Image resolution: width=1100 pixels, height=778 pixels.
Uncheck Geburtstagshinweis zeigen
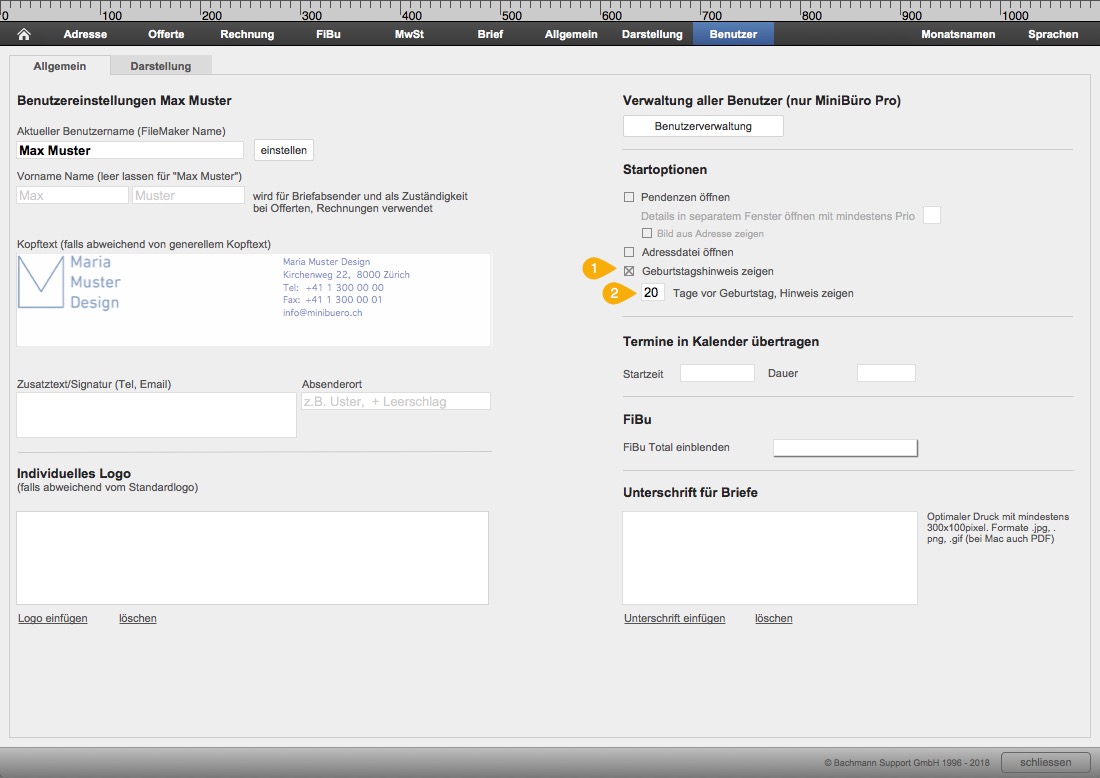click(629, 271)
